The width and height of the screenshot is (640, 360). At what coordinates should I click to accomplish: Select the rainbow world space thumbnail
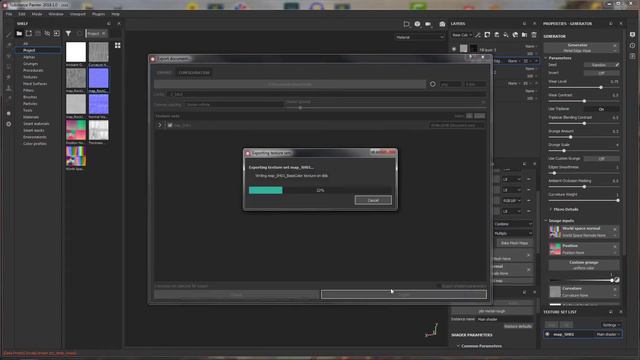[76, 156]
